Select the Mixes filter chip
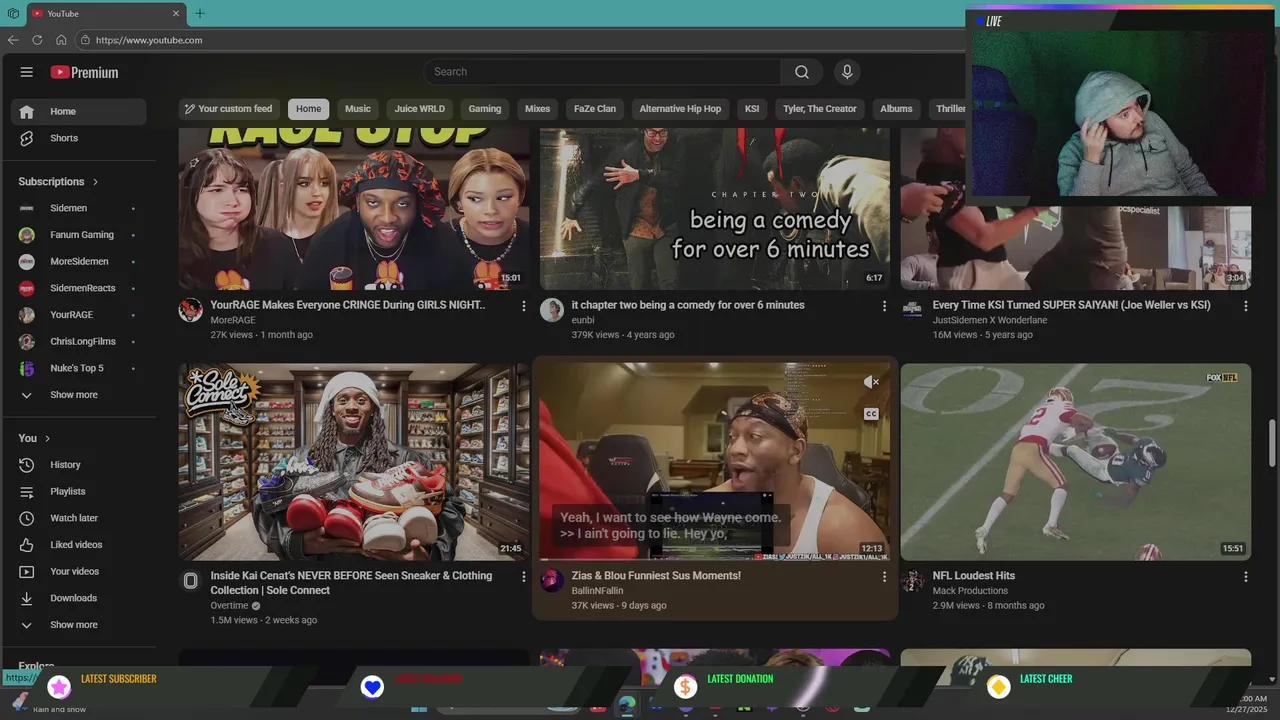Image resolution: width=1280 pixels, height=720 pixels. 537,109
